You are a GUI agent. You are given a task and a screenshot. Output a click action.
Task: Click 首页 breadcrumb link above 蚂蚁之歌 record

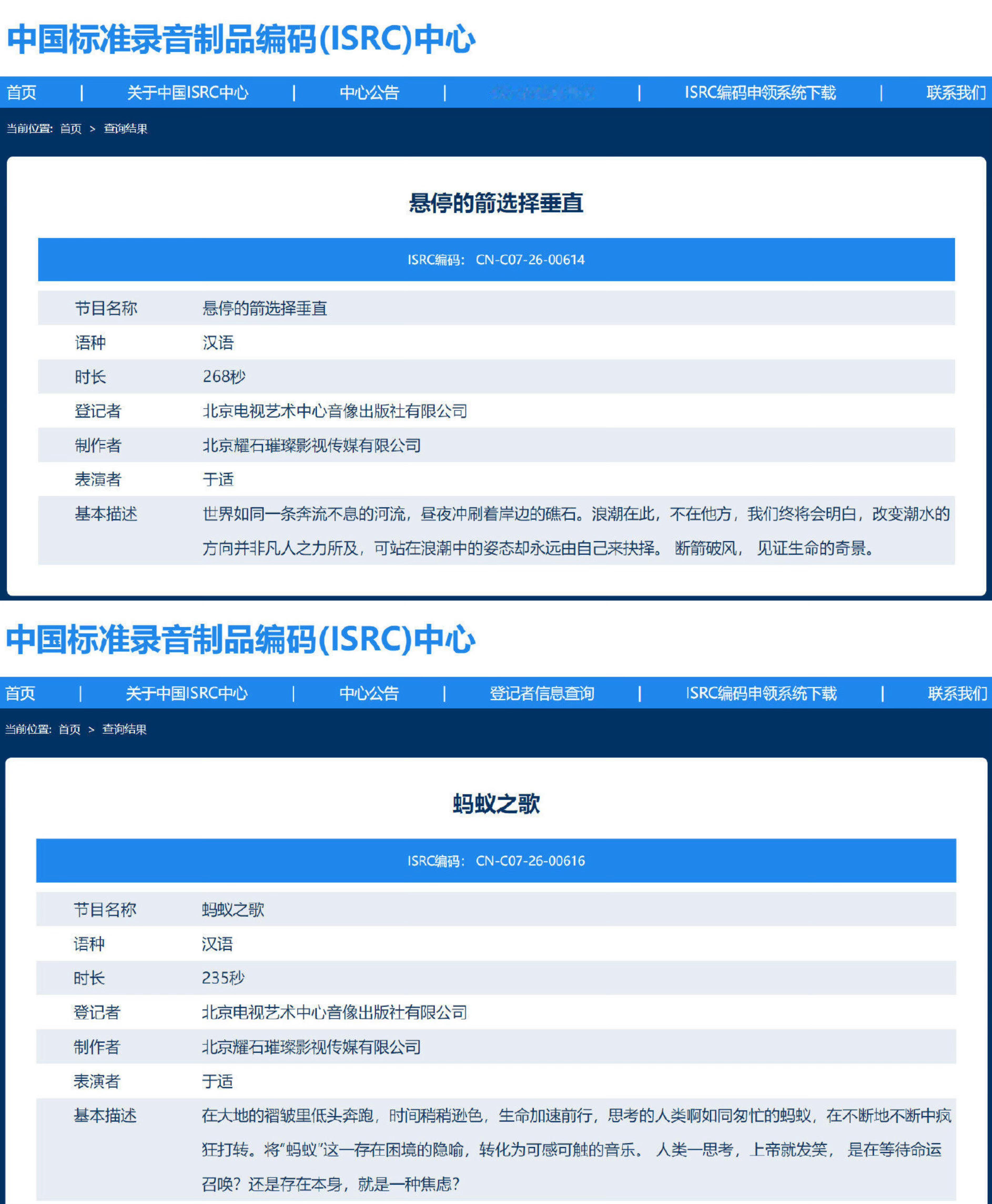pyautogui.click(x=70, y=729)
